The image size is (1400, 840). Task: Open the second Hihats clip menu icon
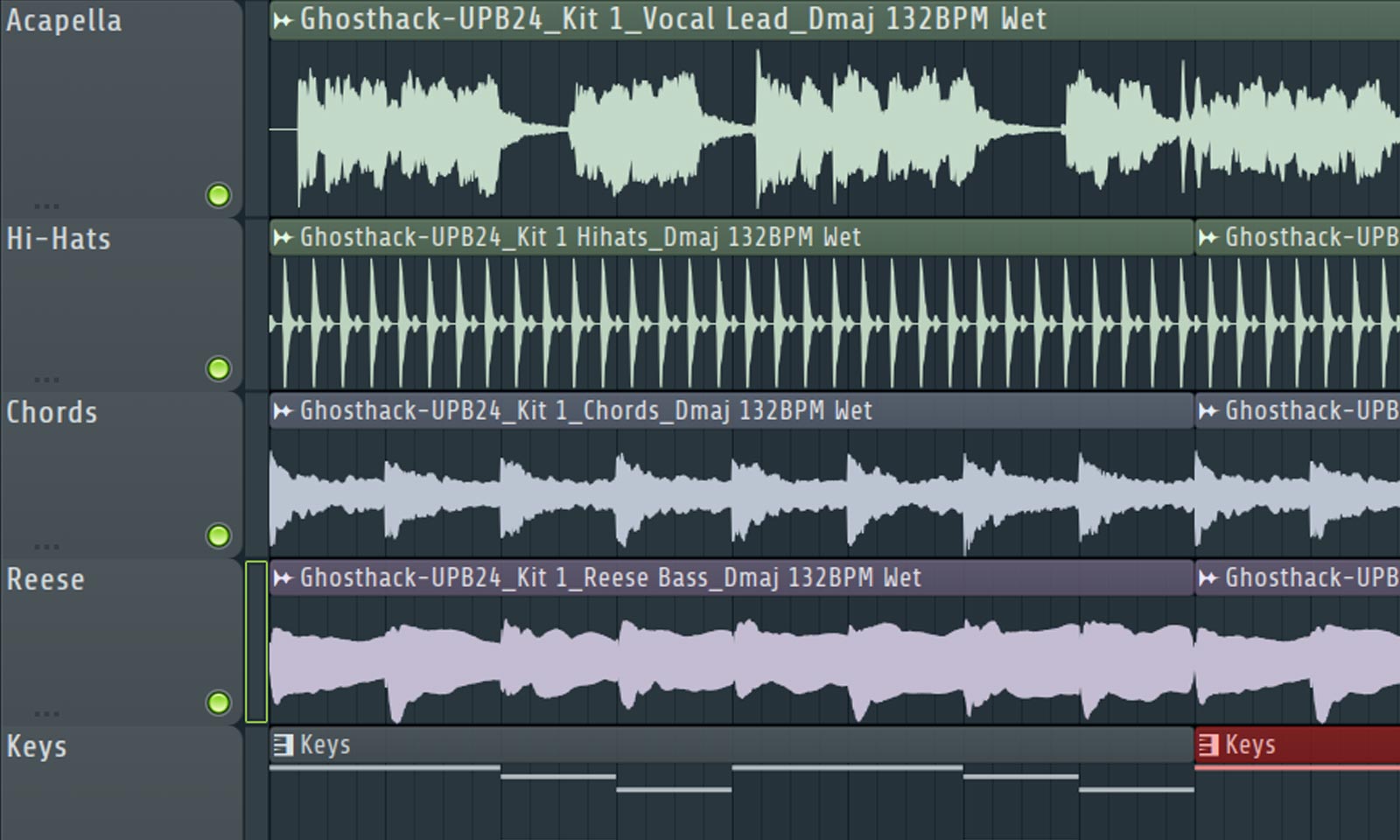point(1208,237)
